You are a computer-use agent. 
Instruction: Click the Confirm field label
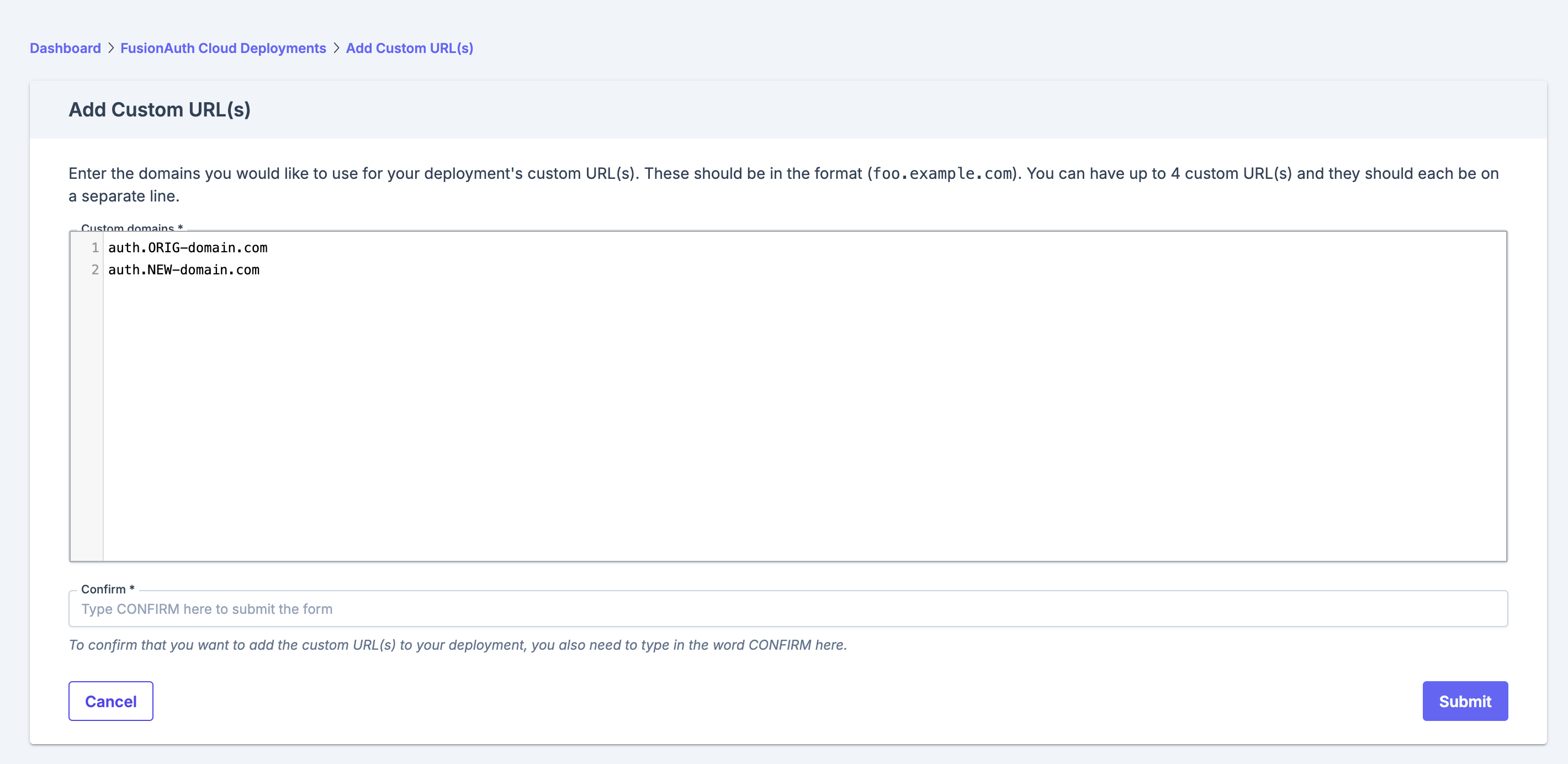tap(108, 589)
